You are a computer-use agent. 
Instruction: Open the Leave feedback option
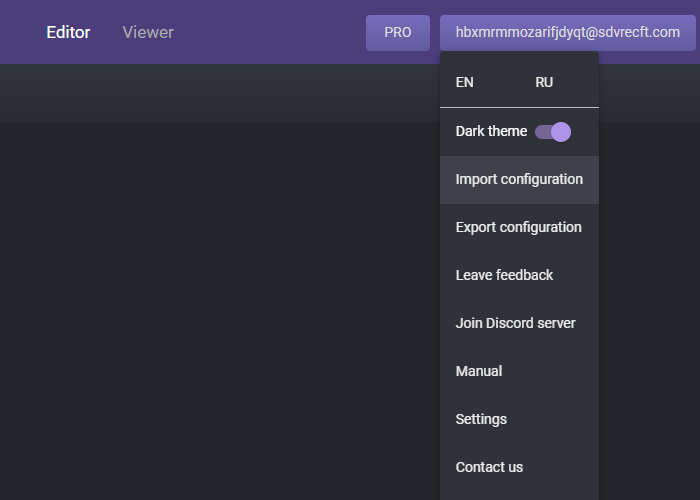tap(519, 275)
